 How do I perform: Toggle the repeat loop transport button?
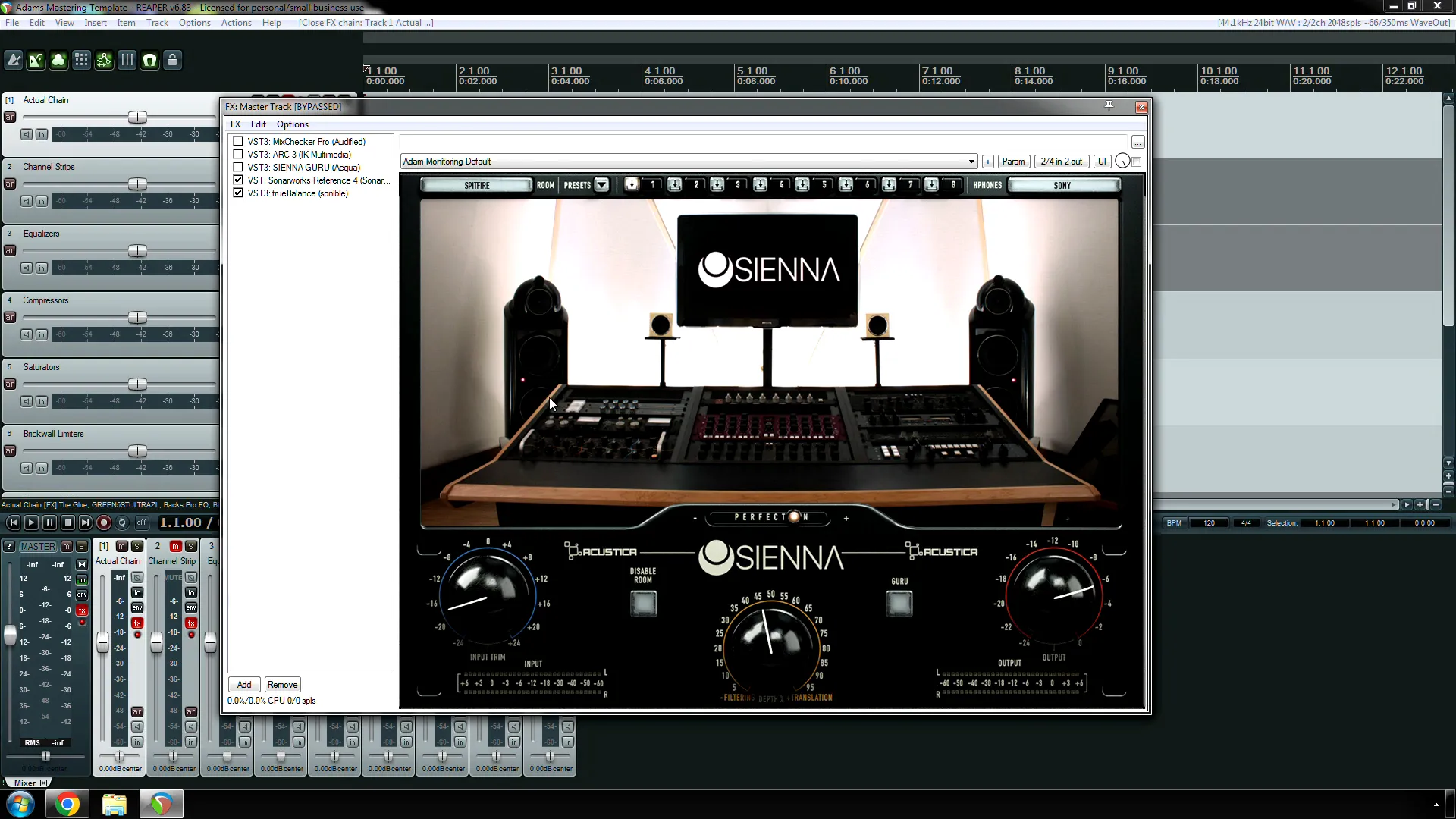(122, 522)
